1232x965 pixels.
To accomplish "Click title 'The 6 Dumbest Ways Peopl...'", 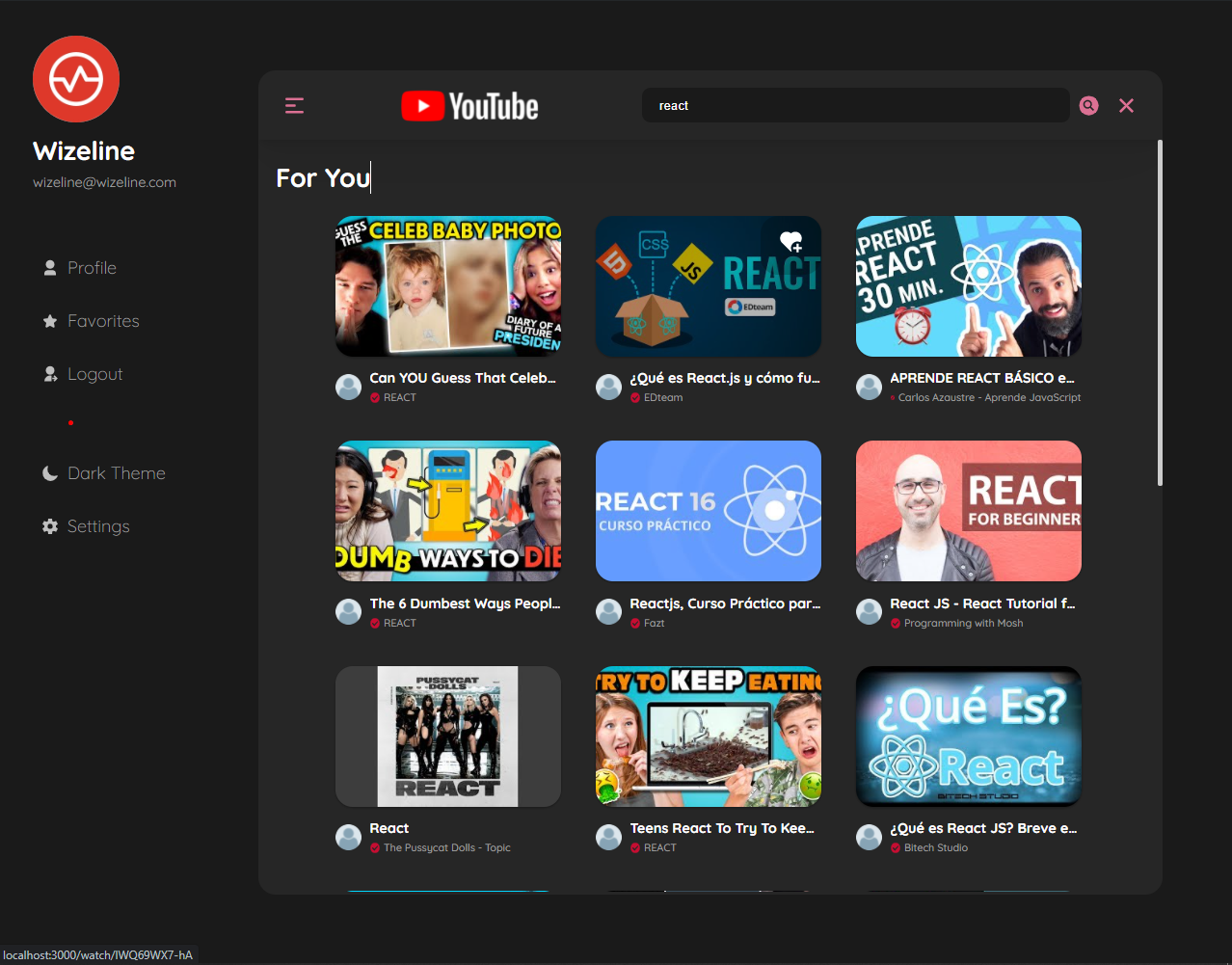I will 465,603.
